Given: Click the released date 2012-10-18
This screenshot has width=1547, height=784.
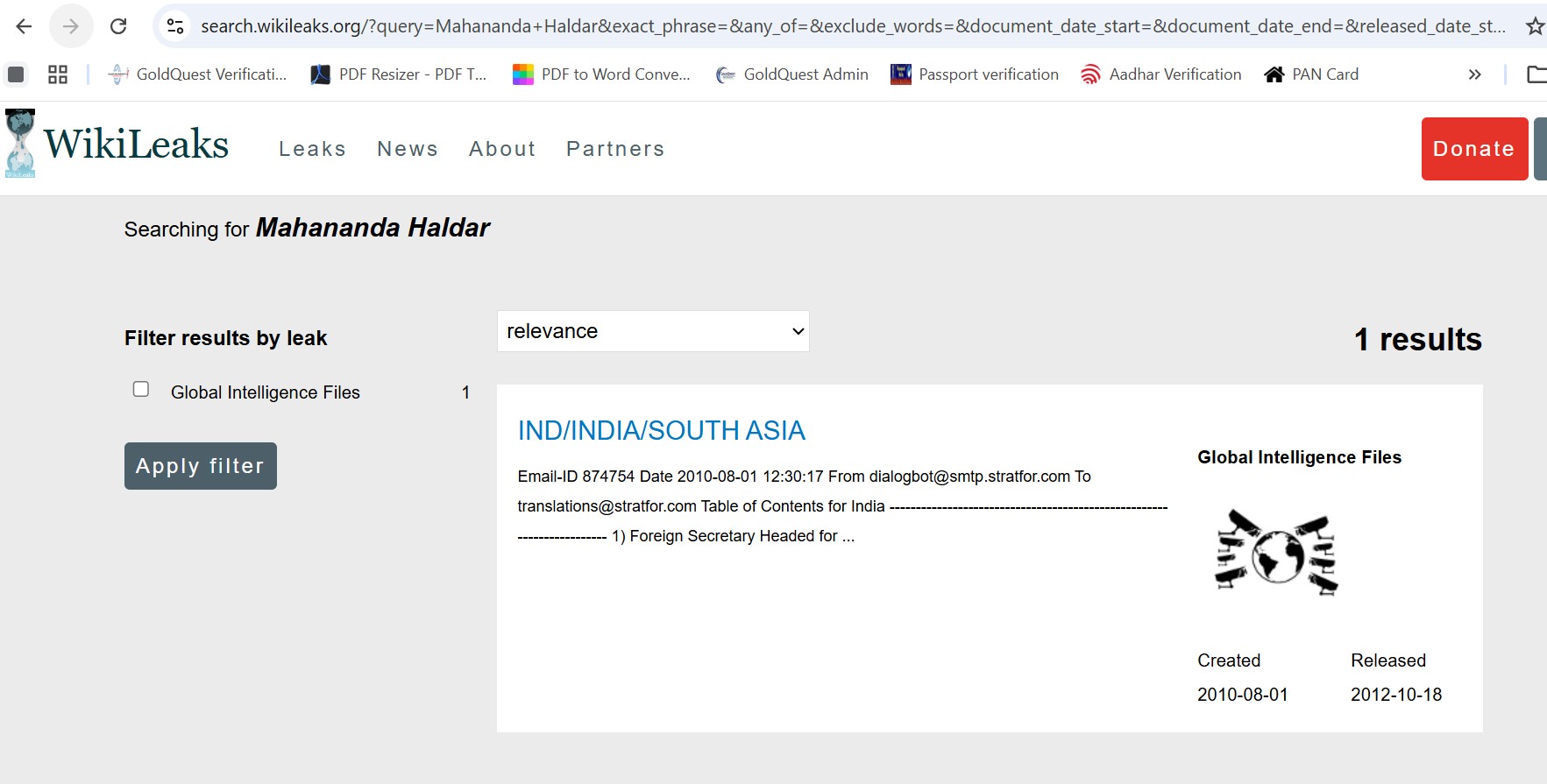Looking at the screenshot, I should coord(1396,695).
